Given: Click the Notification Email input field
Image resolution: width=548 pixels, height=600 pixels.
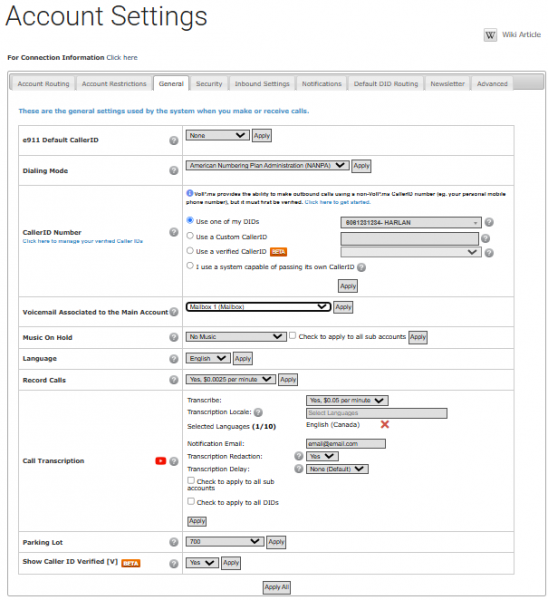Looking at the screenshot, I should click(x=346, y=443).
